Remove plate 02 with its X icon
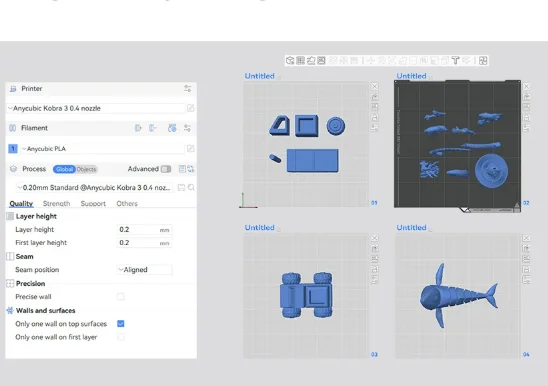Image resolution: width=548 pixels, height=386 pixels. tap(526, 86)
